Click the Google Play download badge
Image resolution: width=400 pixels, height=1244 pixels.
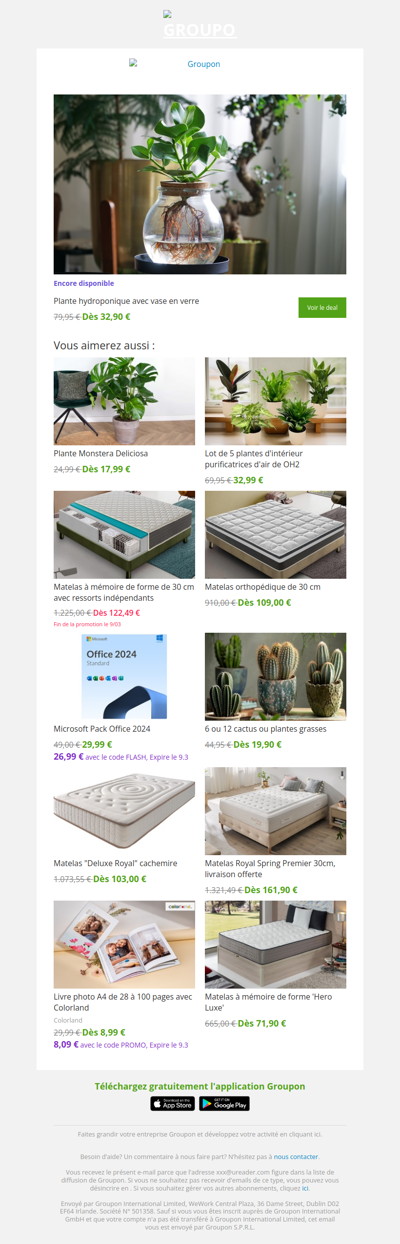click(224, 1104)
